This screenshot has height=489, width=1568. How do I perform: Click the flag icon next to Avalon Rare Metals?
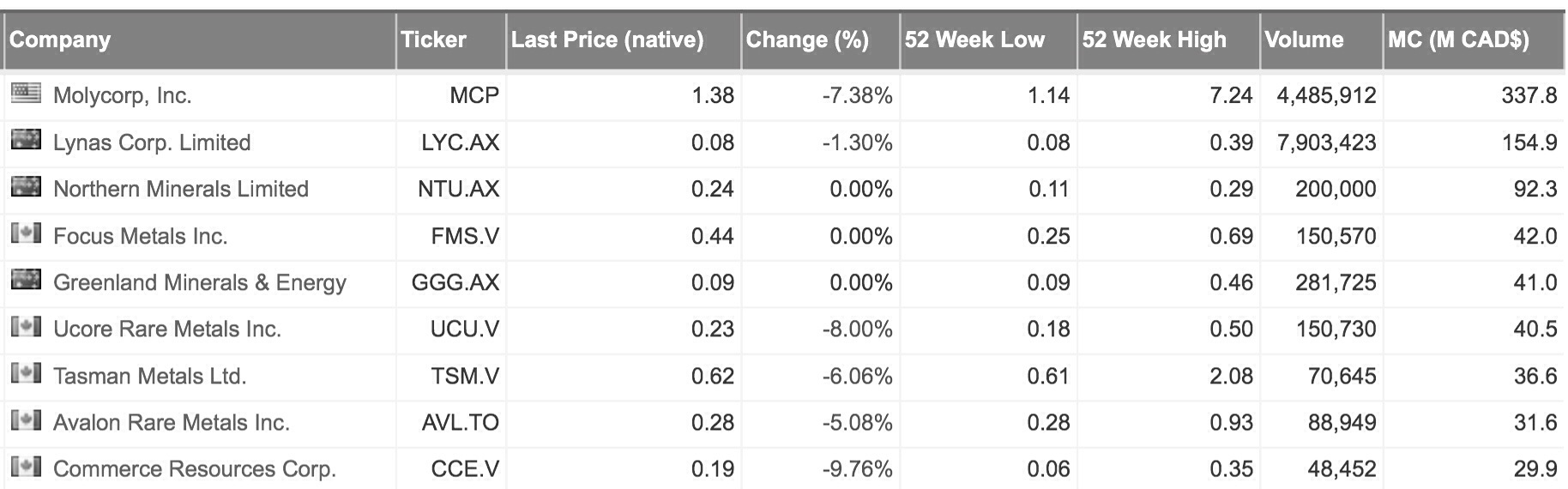(26, 420)
